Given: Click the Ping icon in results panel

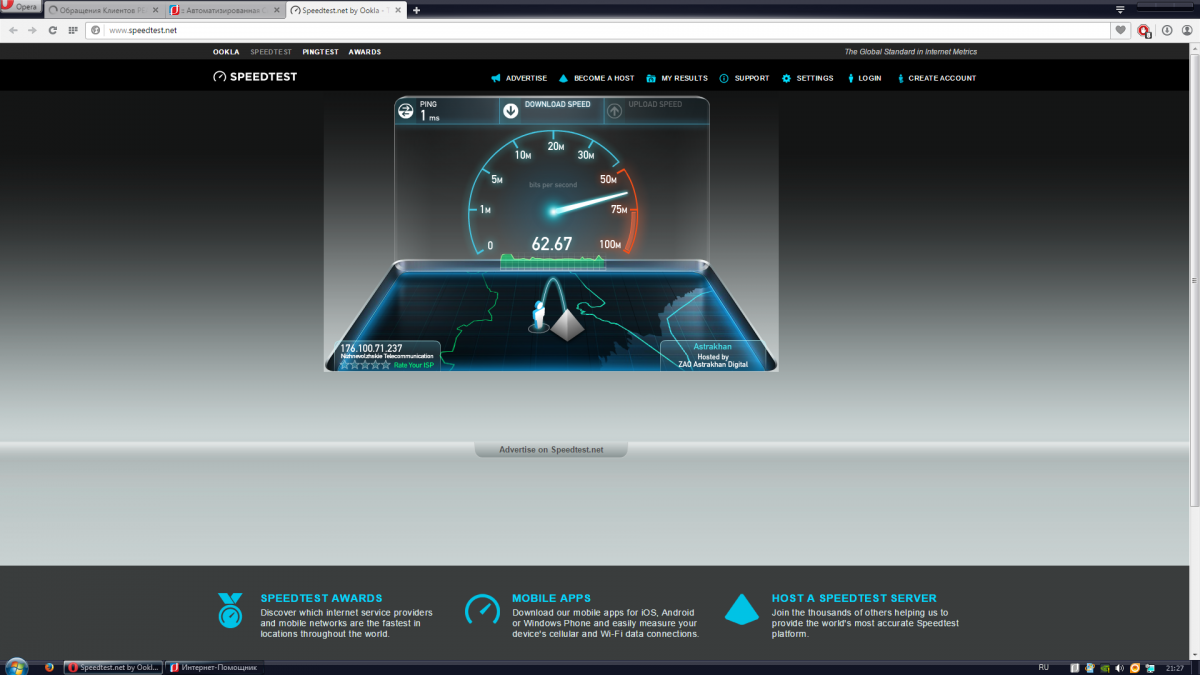Looking at the screenshot, I should tap(406, 111).
